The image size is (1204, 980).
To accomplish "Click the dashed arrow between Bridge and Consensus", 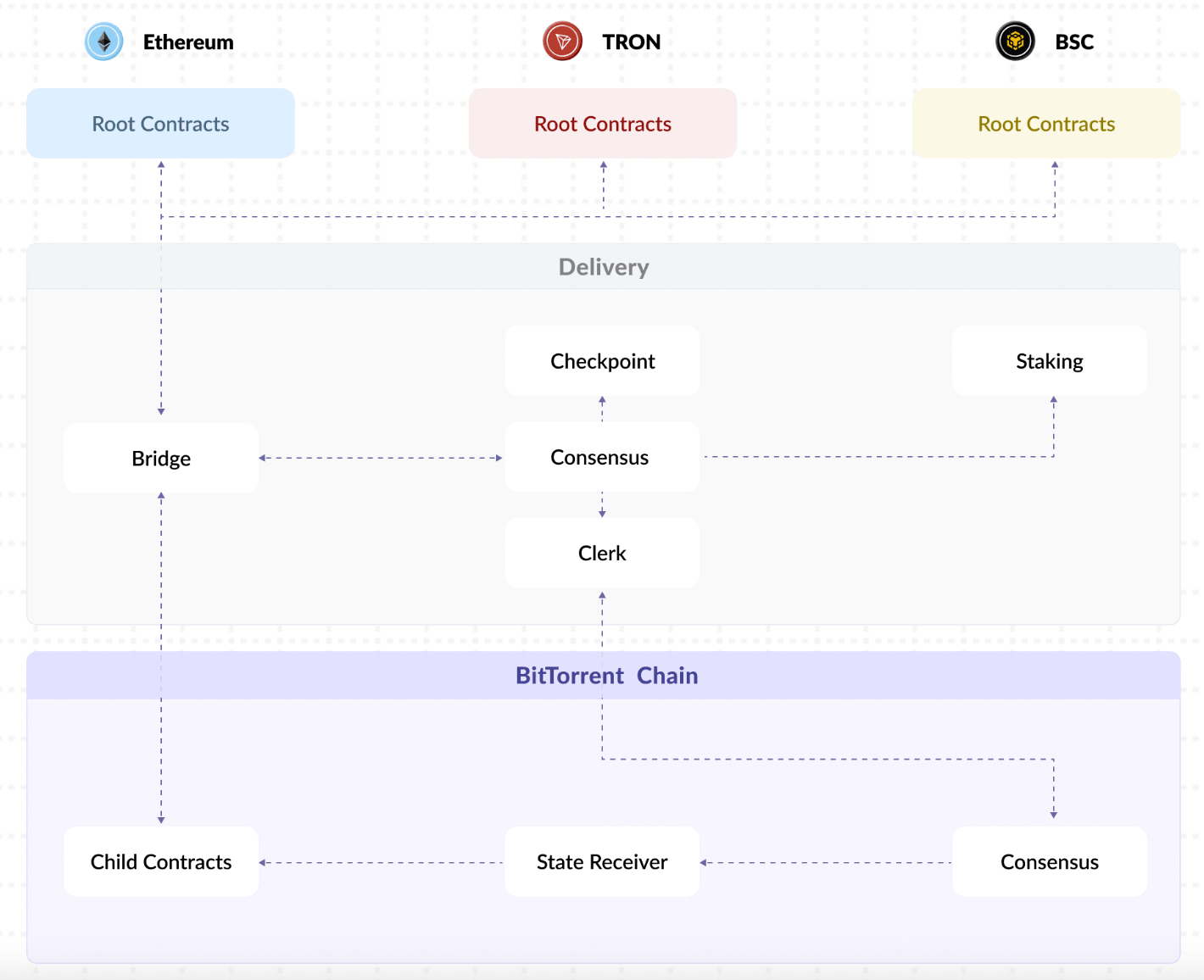I will [x=381, y=458].
